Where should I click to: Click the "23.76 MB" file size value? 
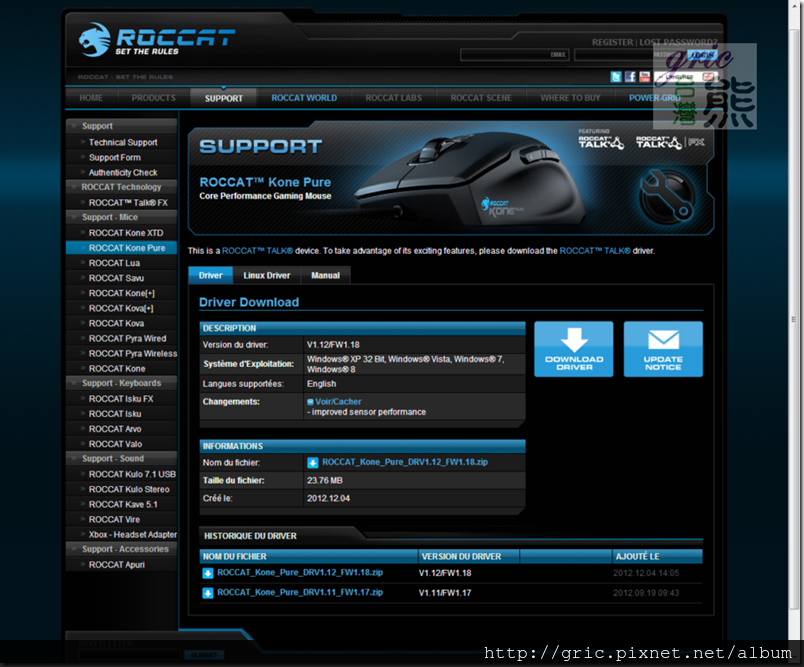[x=325, y=480]
